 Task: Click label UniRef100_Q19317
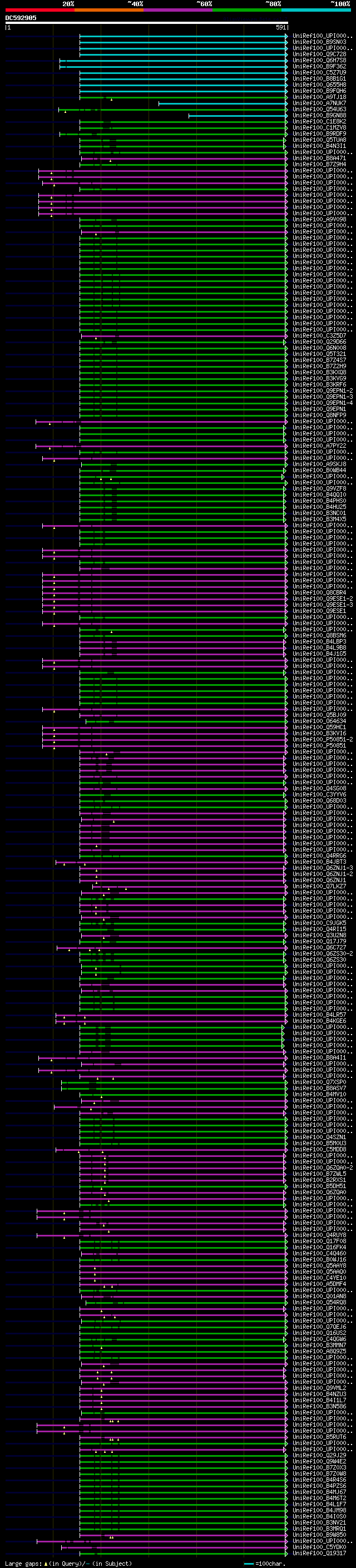pyautogui.click(x=319, y=1553)
